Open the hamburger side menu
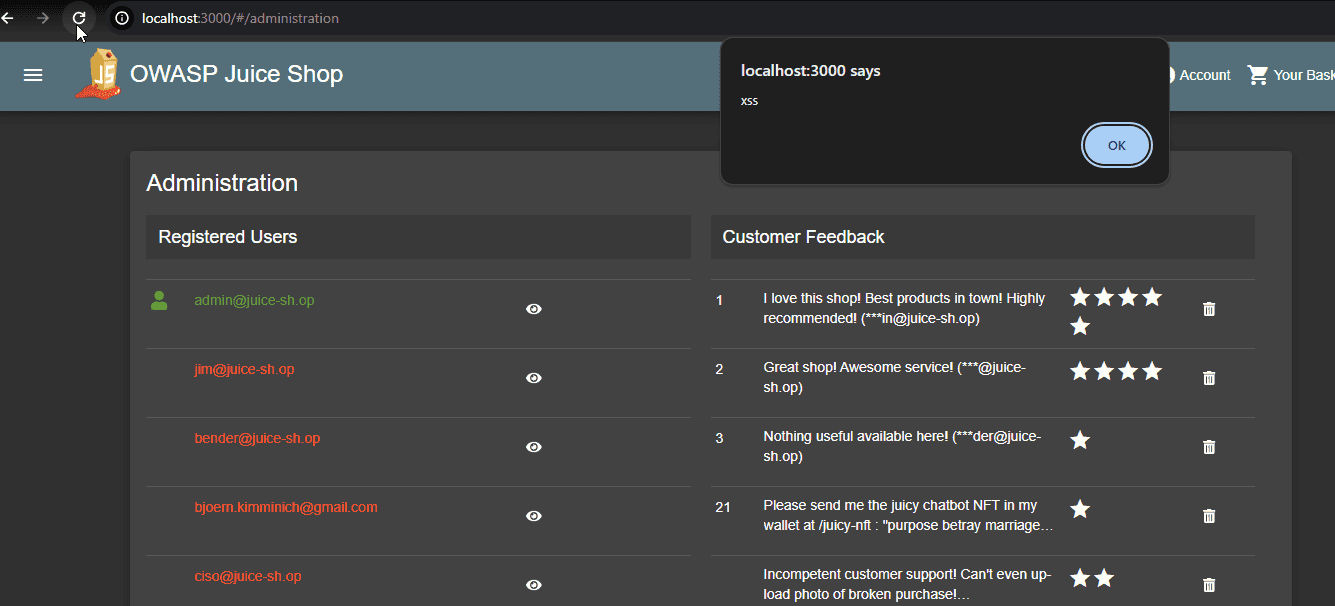Screen dimensions: 1335x606 point(33,75)
